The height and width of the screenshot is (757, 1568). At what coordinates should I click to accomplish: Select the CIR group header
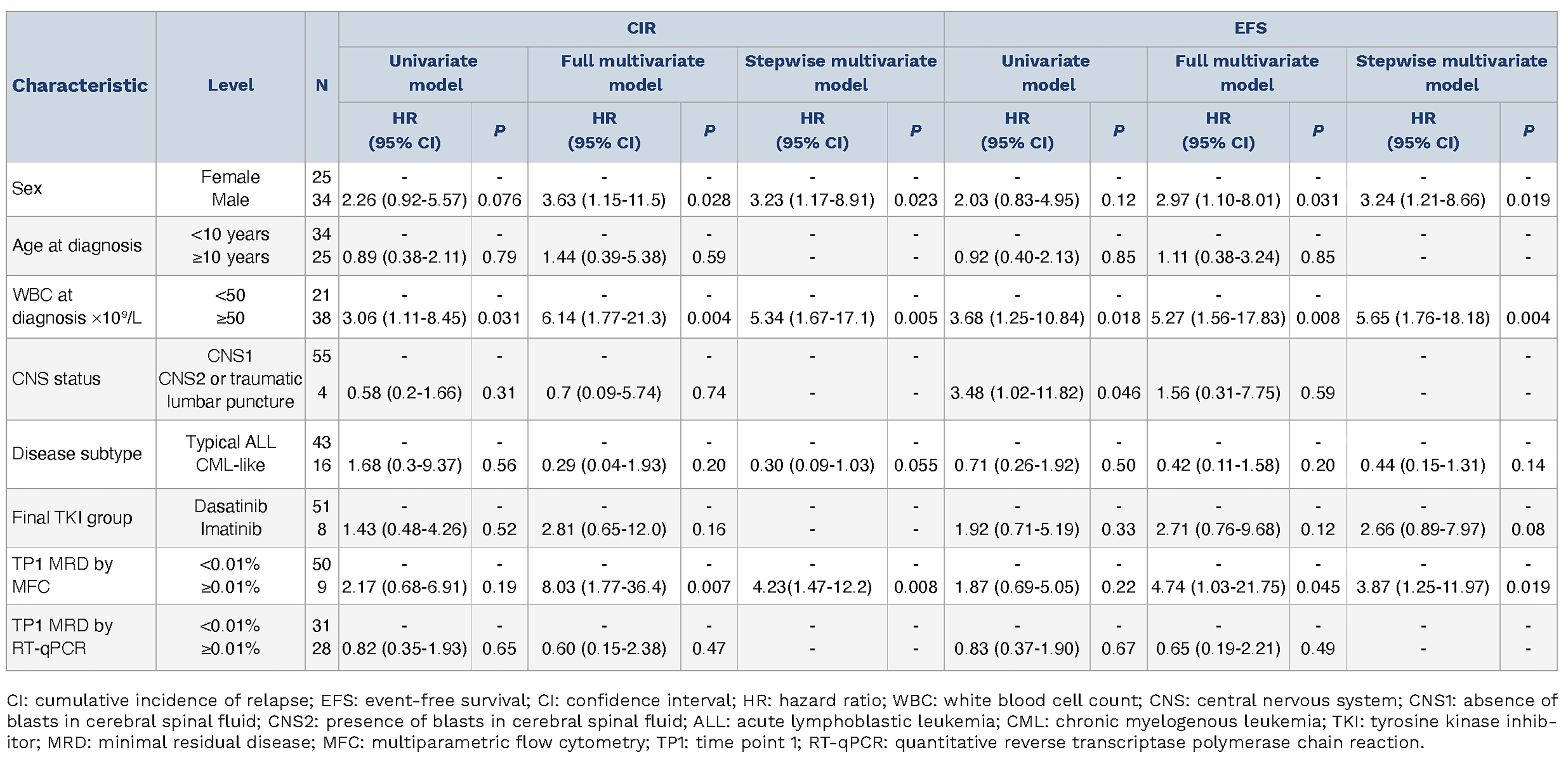[x=641, y=28]
